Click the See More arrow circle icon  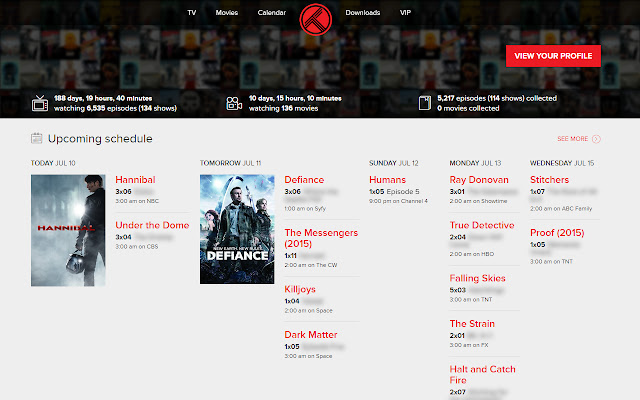pos(596,139)
